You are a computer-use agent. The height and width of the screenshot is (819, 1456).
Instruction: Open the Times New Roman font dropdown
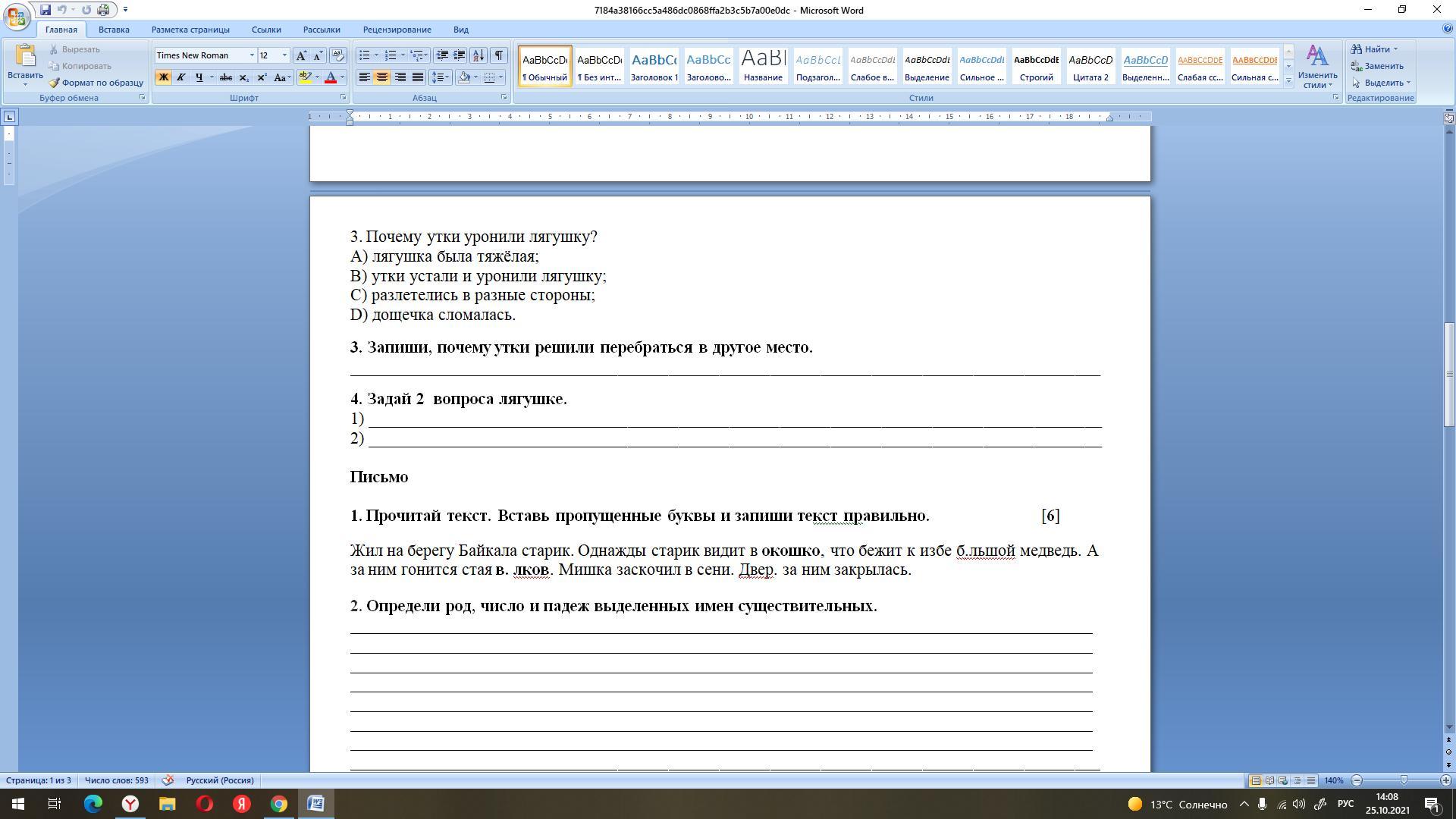252,55
